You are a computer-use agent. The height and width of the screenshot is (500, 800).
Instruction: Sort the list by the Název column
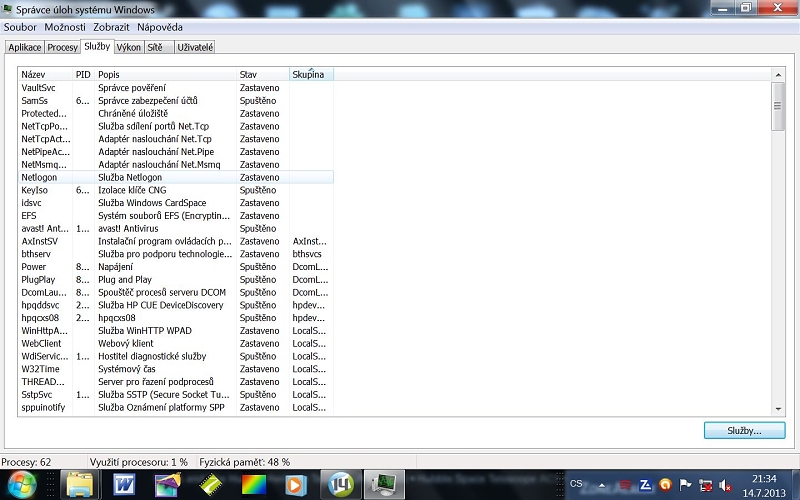point(45,75)
